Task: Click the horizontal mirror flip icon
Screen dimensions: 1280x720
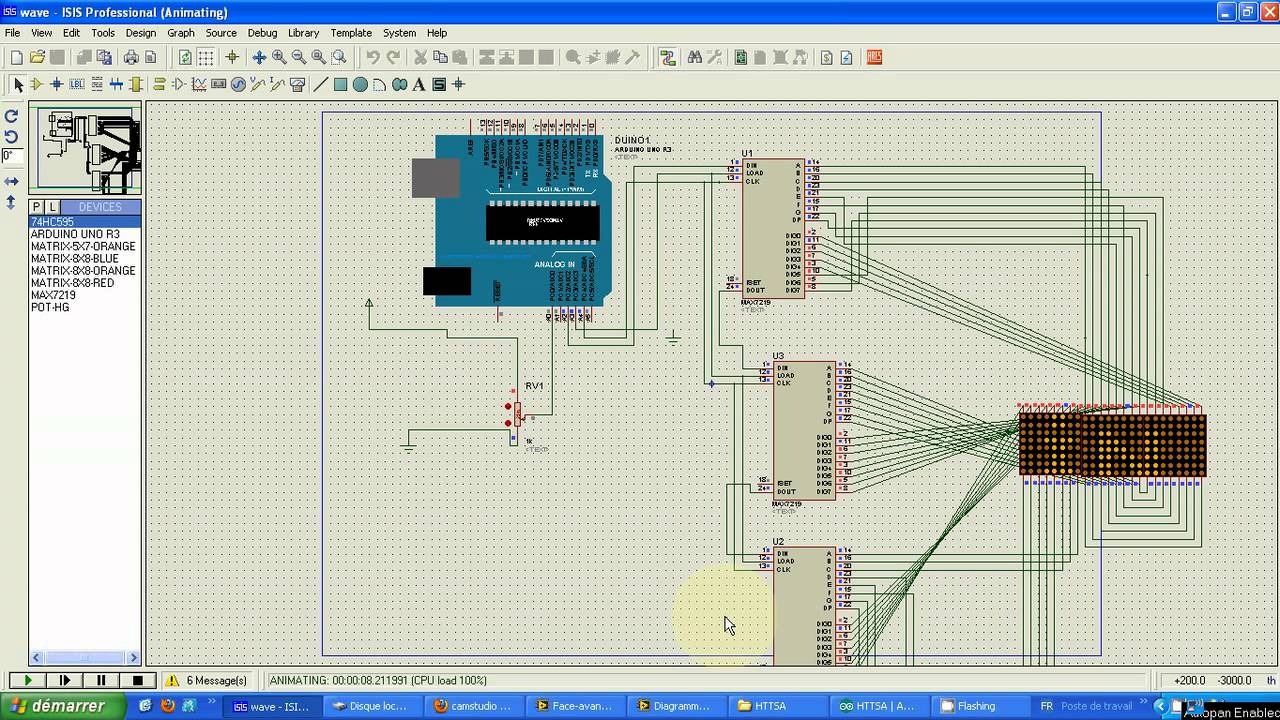Action: tap(11, 182)
